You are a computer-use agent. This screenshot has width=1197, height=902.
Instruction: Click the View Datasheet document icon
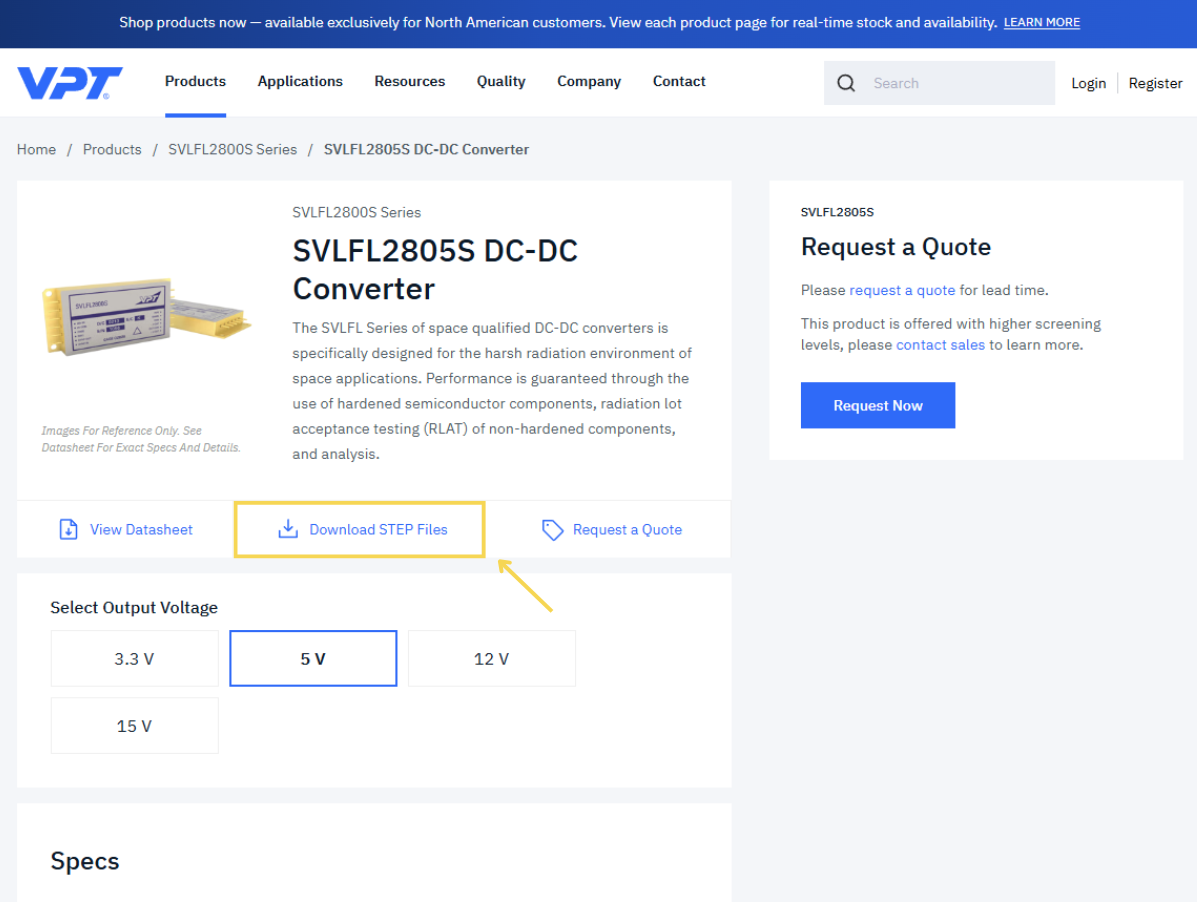(68, 529)
